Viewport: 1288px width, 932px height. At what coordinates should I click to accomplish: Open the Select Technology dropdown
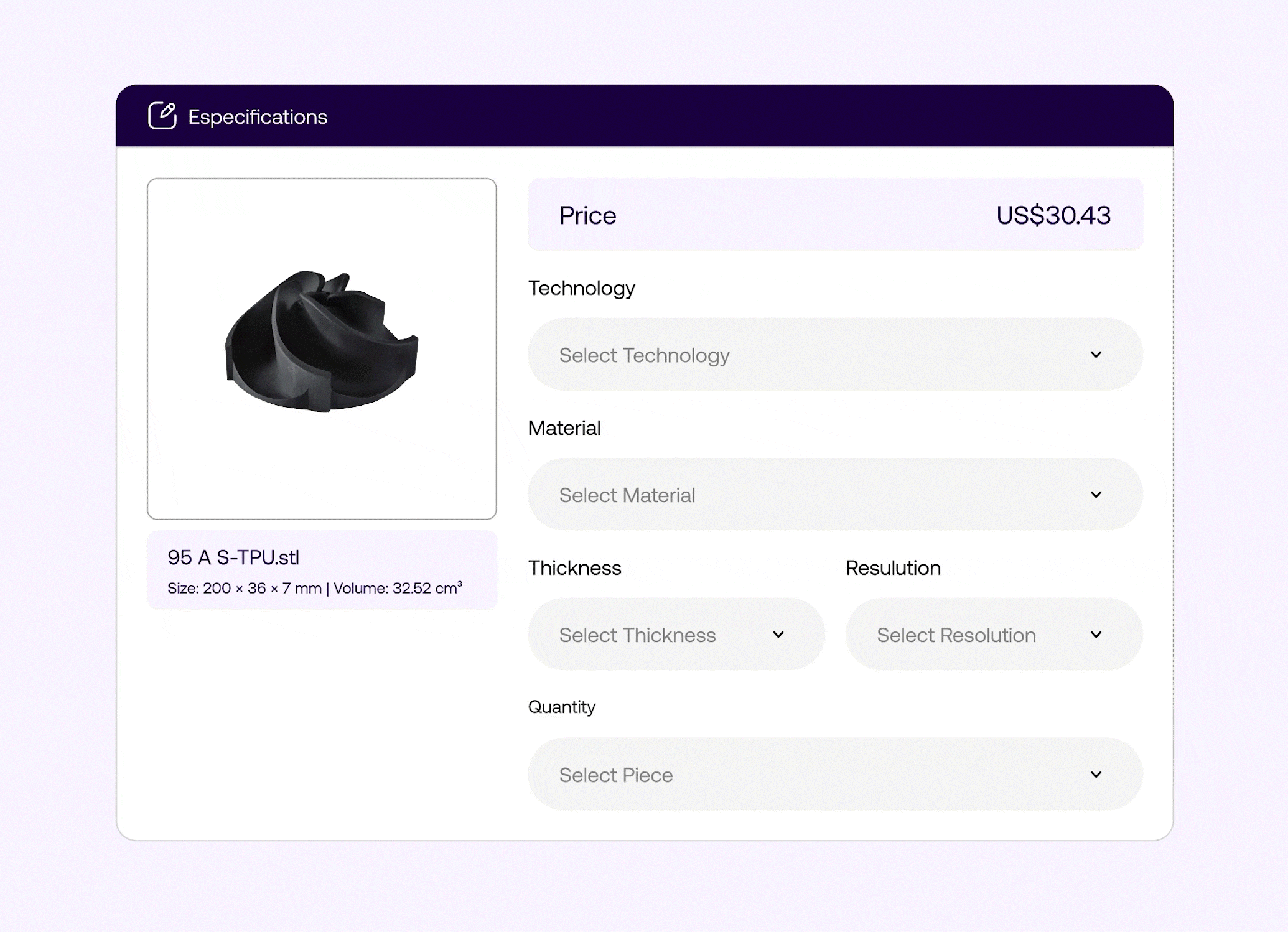pos(835,355)
